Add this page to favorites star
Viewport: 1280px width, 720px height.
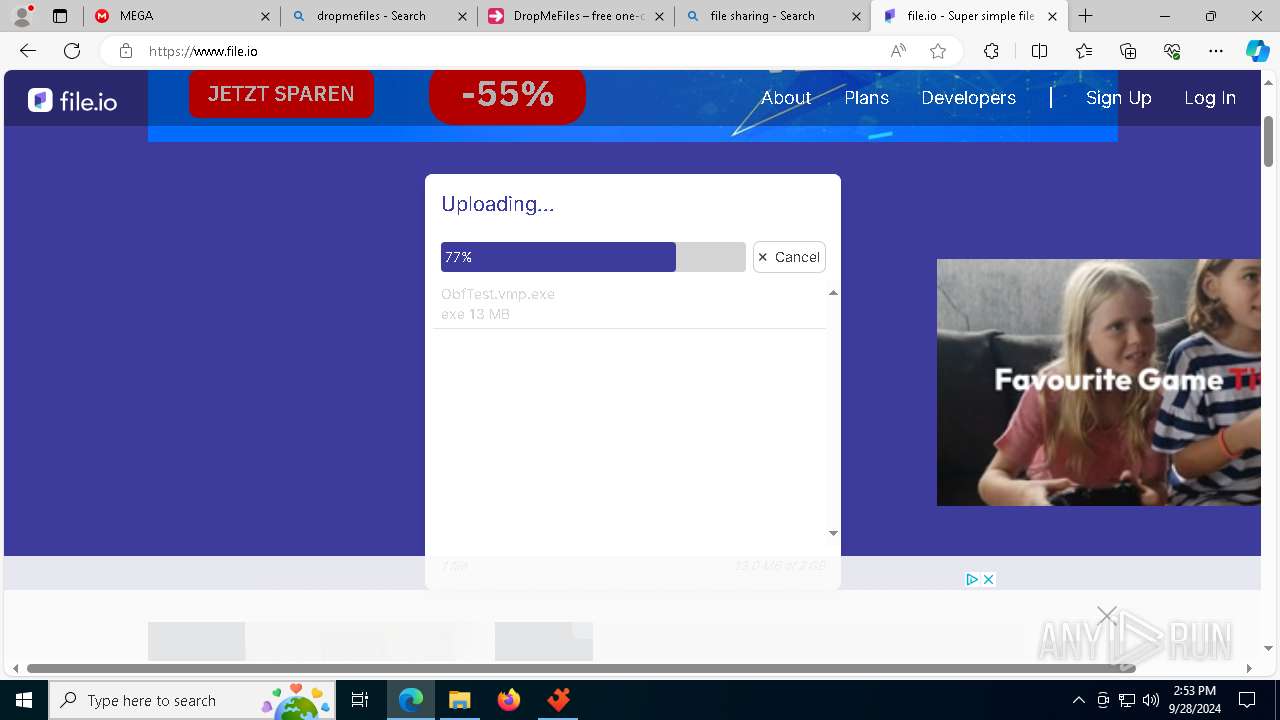(938, 51)
